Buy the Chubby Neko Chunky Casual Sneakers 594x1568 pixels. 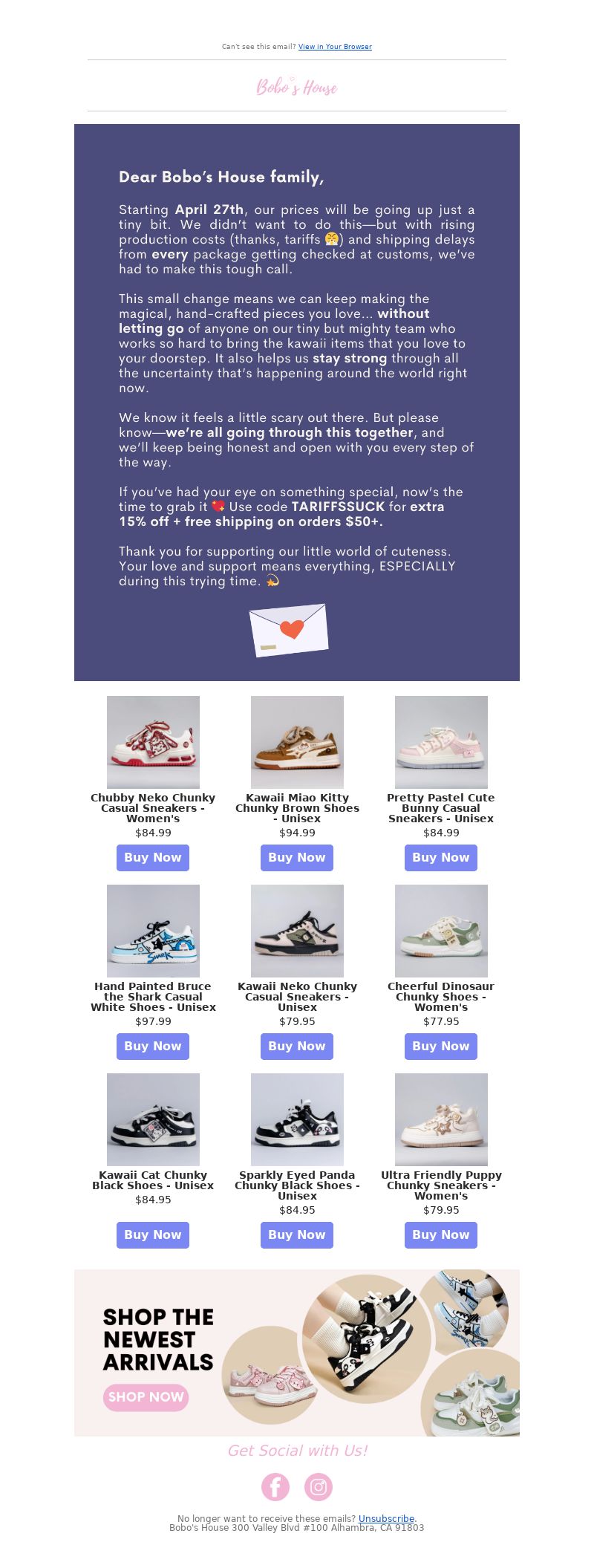153,857
